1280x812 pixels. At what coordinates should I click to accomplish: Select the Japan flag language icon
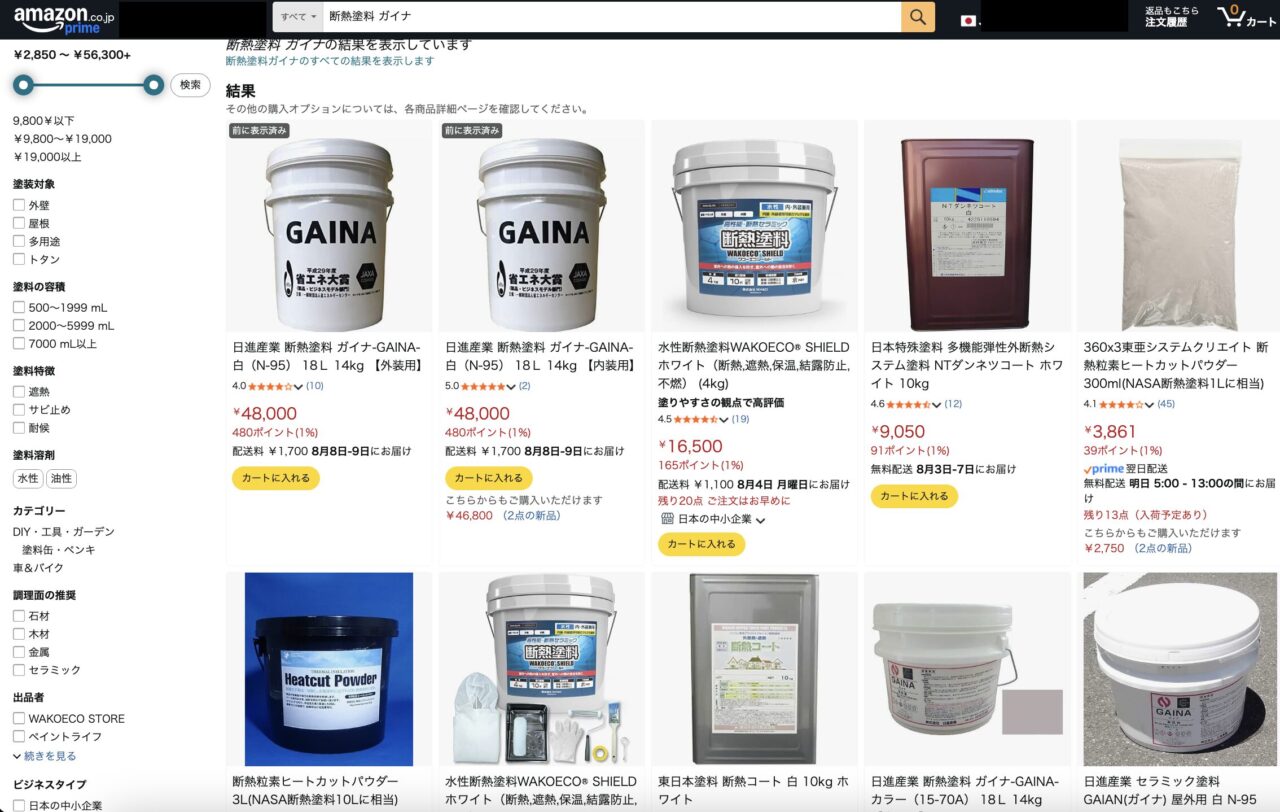click(x=968, y=20)
